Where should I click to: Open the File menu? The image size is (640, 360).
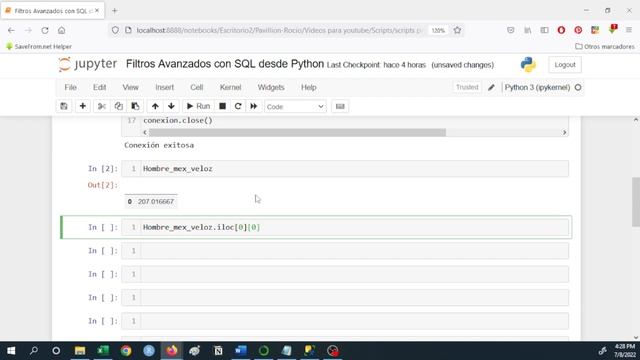70,87
